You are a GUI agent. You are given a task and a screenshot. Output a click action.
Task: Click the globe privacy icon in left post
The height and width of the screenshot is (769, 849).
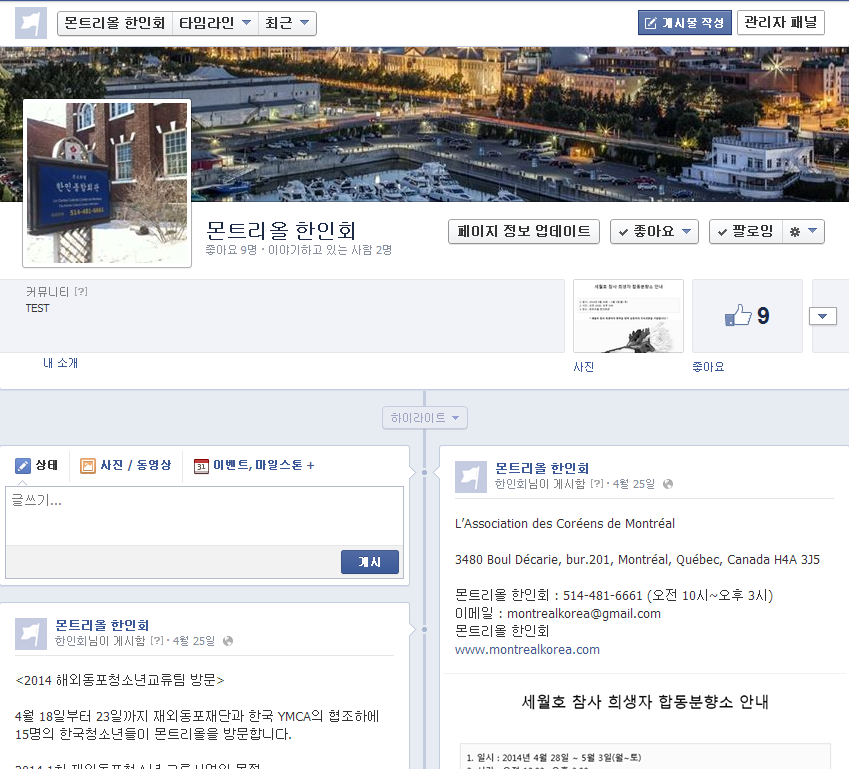(228, 641)
